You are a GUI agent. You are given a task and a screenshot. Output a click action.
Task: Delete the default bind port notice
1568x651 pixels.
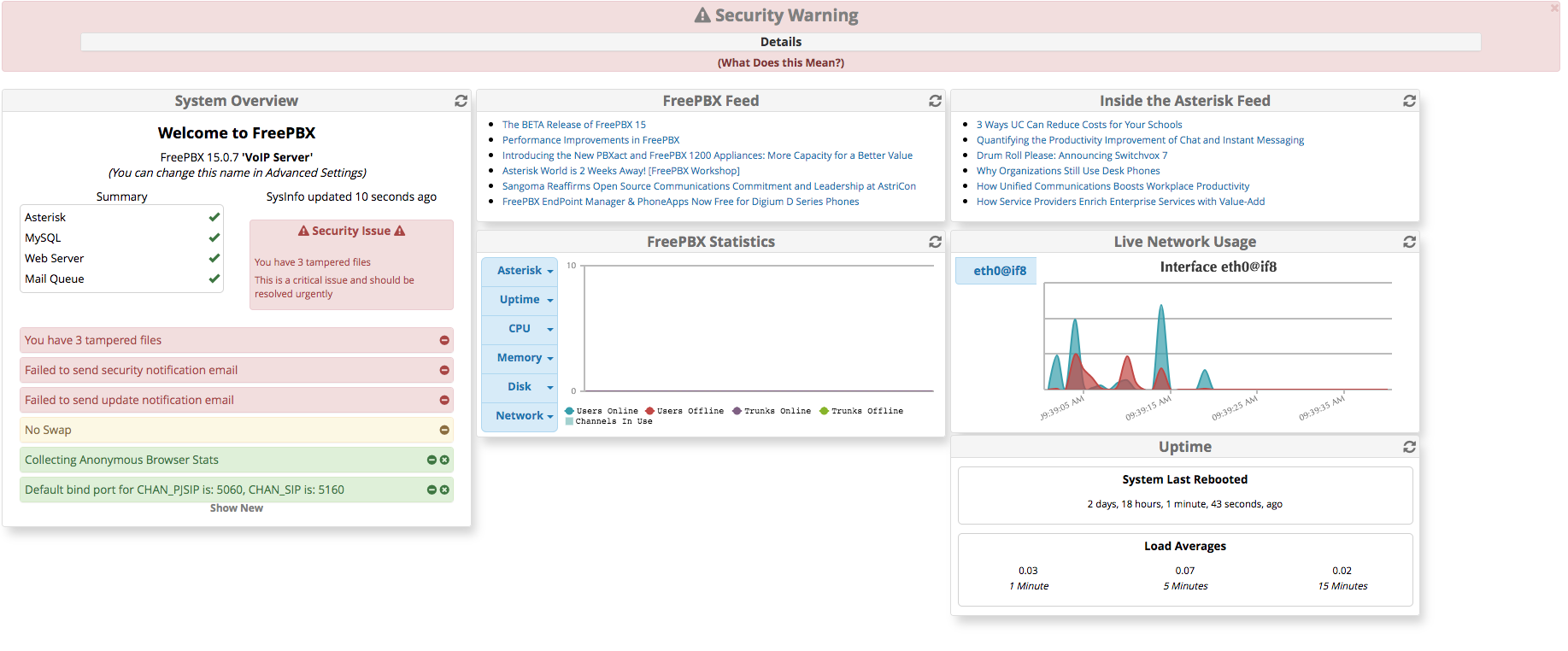tap(444, 490)
